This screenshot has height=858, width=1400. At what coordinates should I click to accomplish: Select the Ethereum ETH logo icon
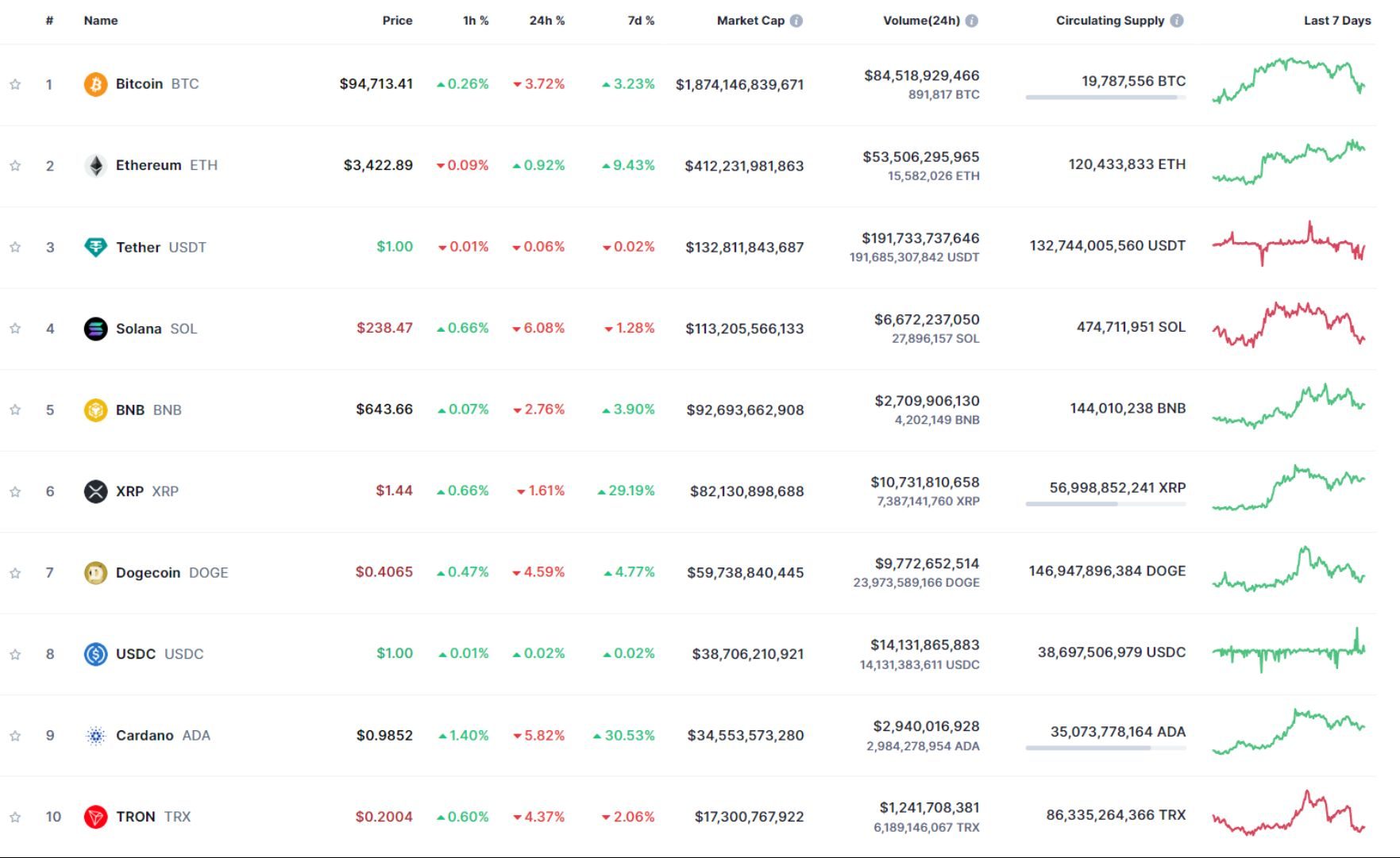95,165
